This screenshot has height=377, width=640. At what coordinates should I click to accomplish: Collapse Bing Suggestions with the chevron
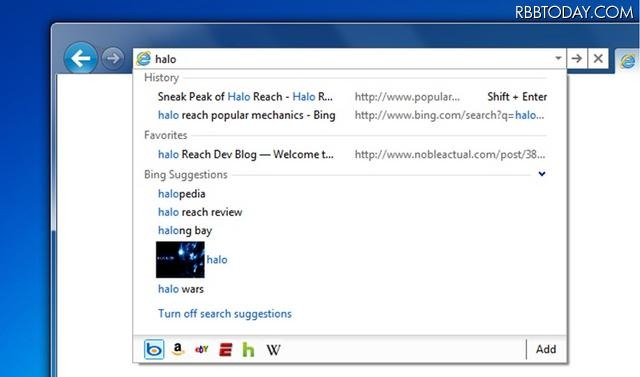point(542,174)
